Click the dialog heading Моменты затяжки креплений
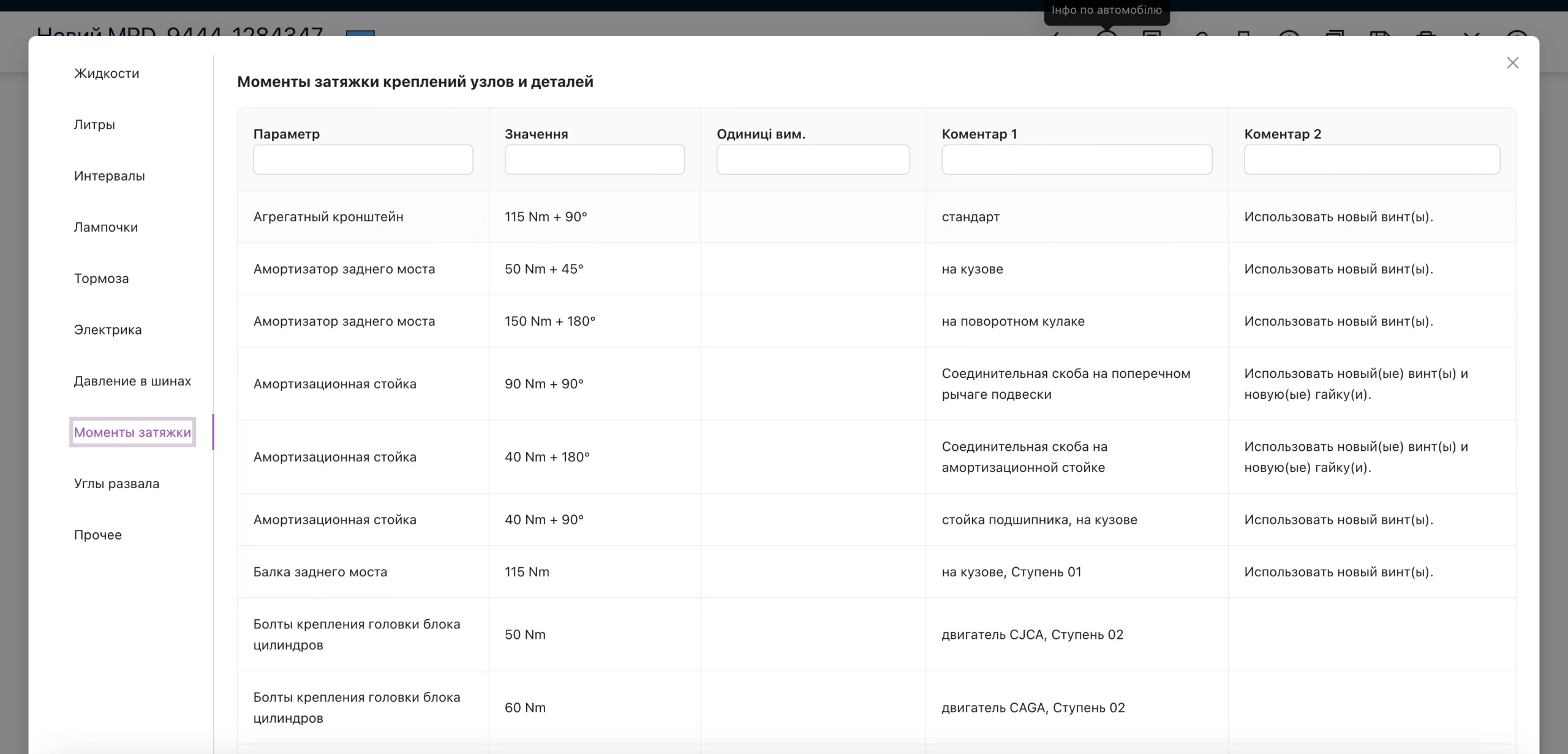The image size is (1568, 754). 415,81
